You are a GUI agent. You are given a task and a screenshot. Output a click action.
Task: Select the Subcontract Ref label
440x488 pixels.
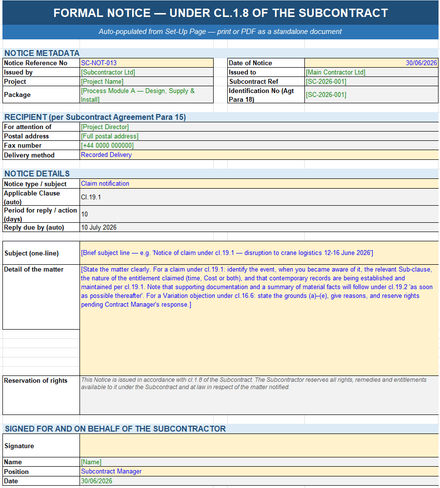point(266,82)
